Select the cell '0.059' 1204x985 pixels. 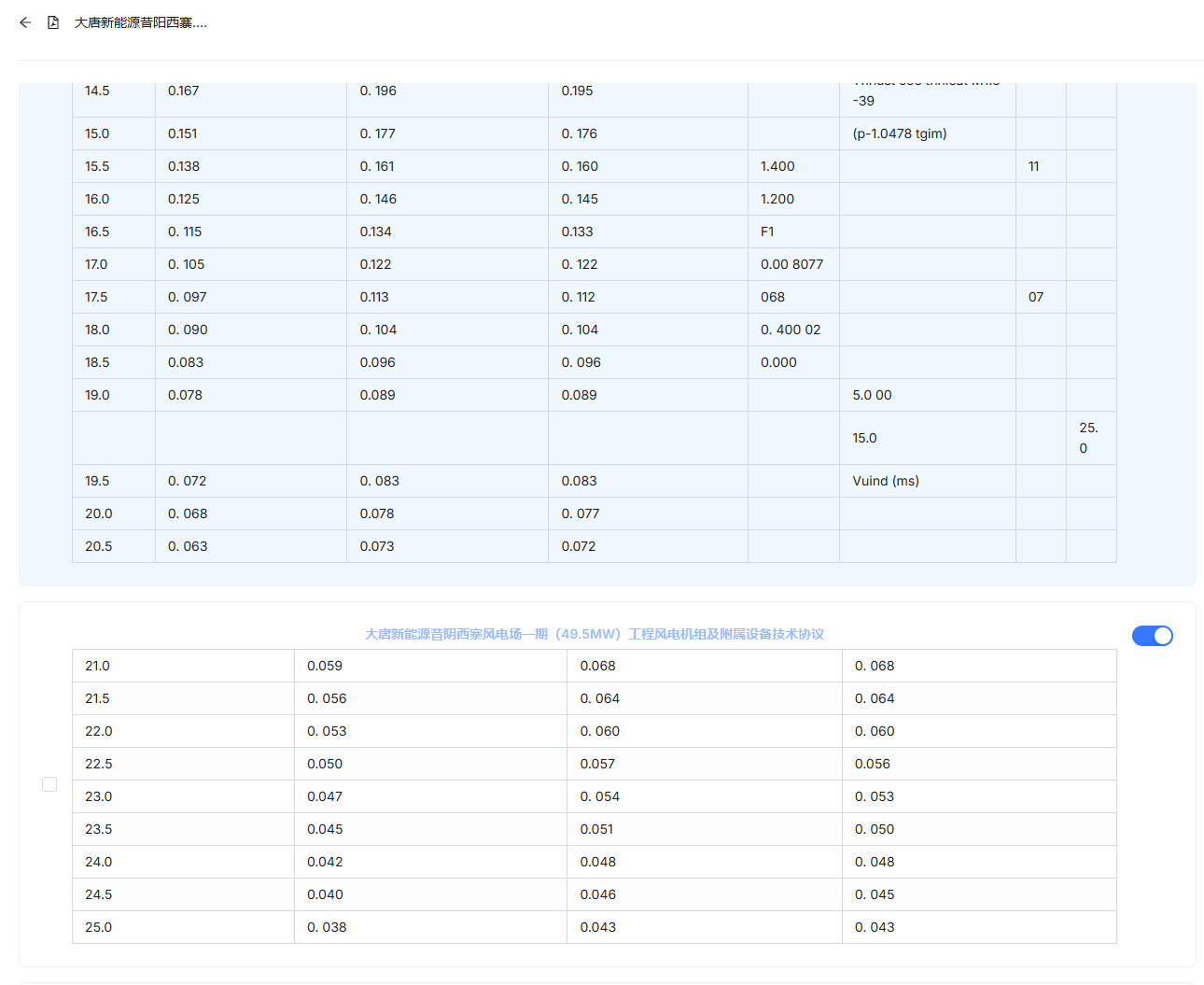click(430, 666)
